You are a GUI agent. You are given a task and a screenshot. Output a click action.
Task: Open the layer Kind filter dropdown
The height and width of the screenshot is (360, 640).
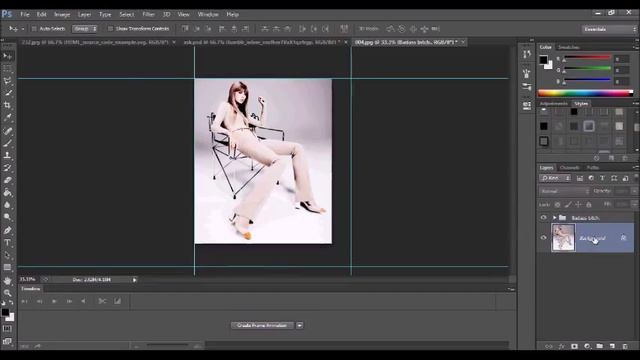click(x=556, y=178)
